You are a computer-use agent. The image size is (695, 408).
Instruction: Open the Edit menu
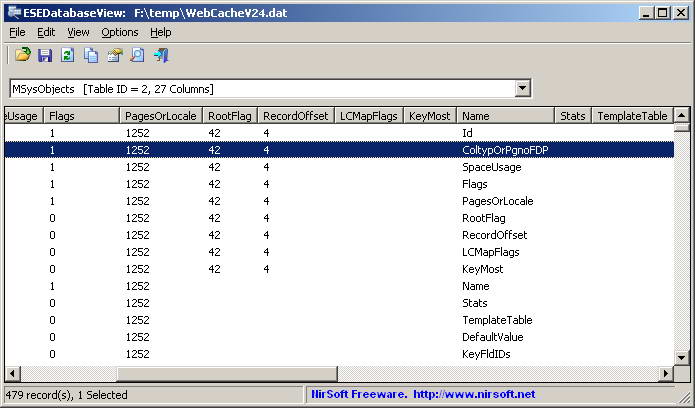(46, 32)
